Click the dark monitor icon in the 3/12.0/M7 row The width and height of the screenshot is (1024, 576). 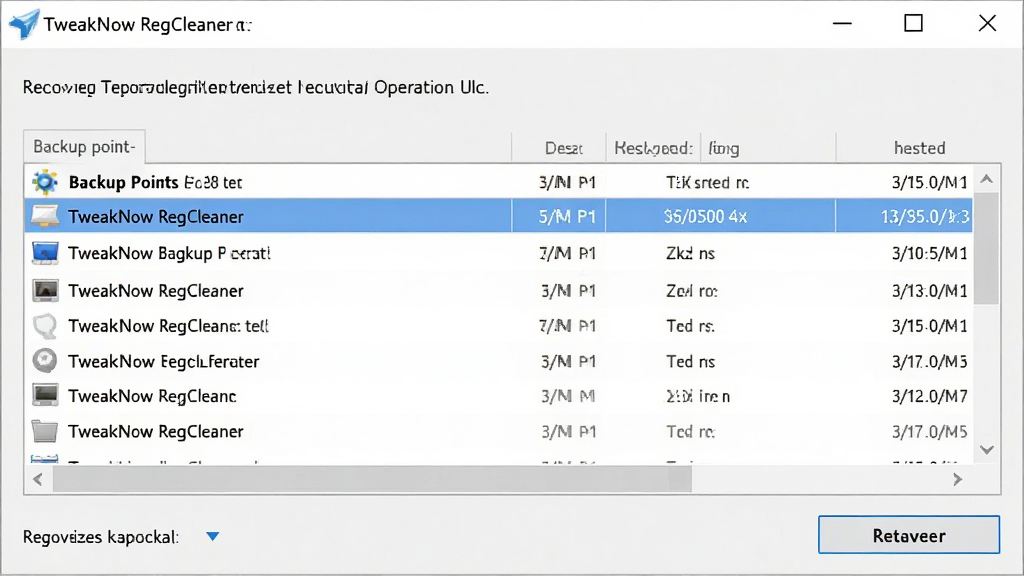[x=45, y=396]
